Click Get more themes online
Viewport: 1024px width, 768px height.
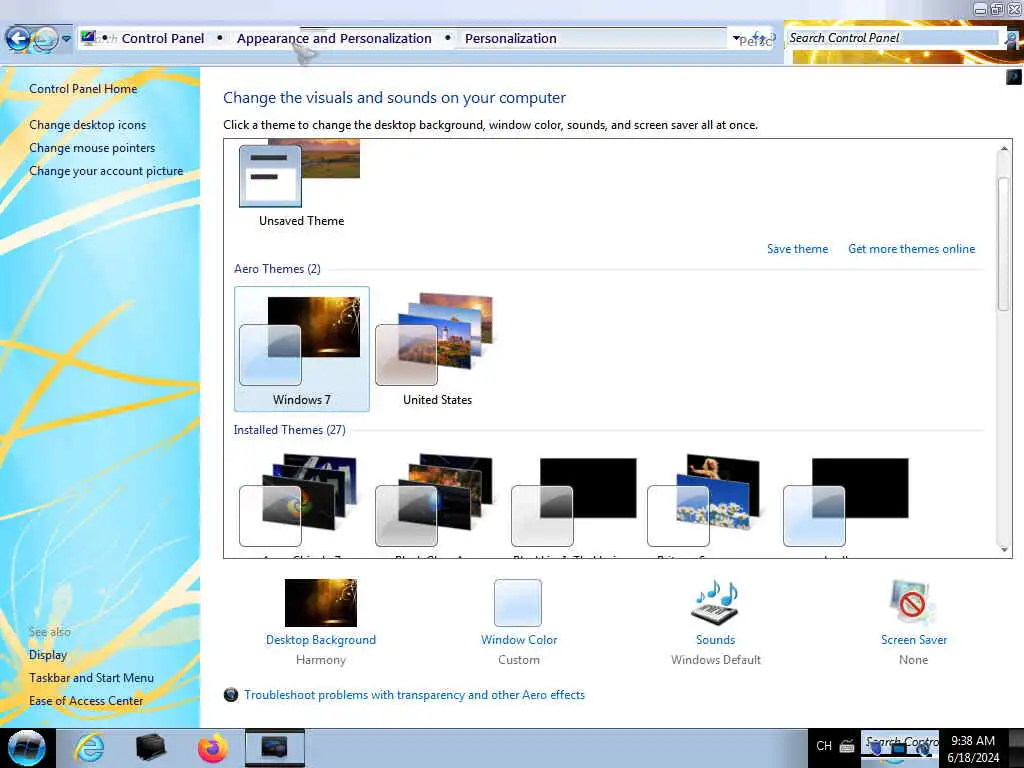(911, 249)
